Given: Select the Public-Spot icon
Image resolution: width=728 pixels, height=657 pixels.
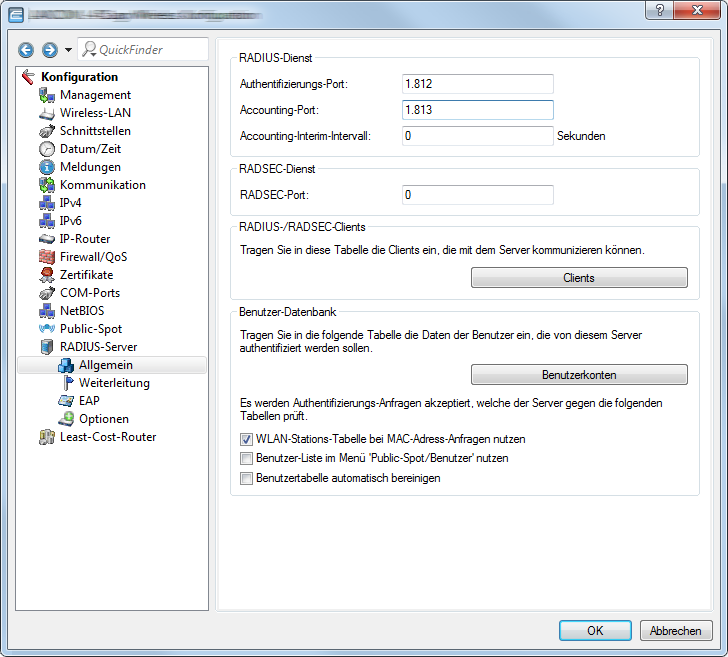Looking at the screenshot, I should (x=46, y=329).
